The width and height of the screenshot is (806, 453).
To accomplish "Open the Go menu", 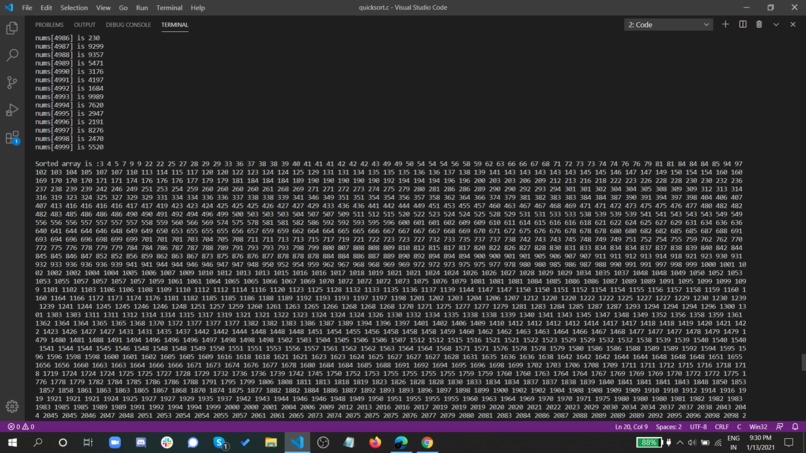I will pyautogui.click(x=123, y=8).
